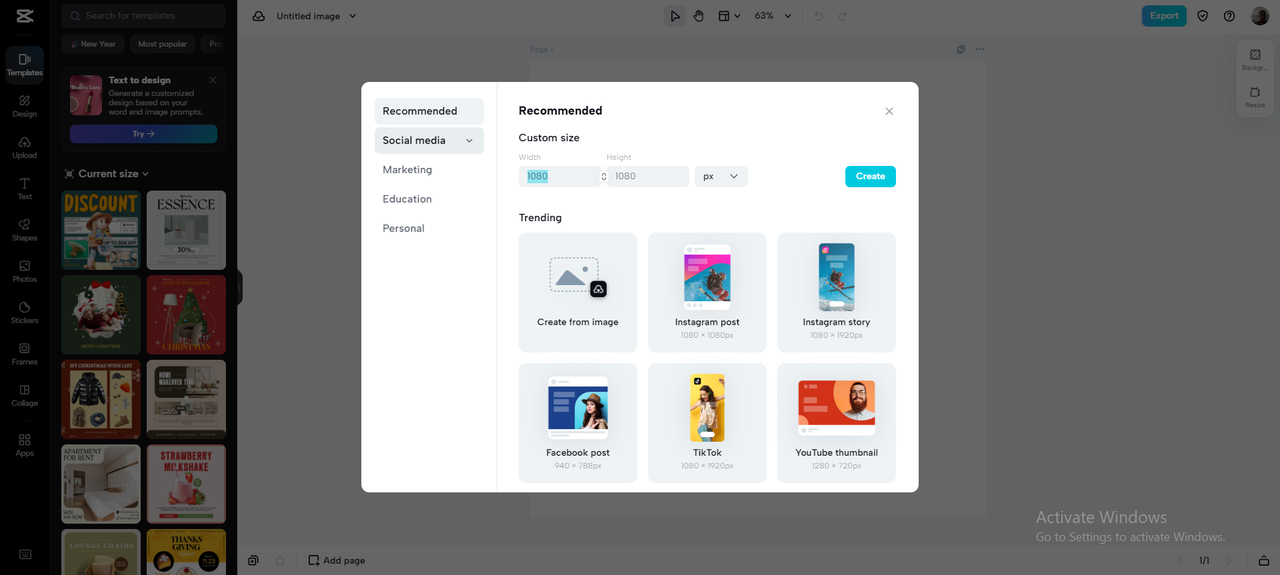Viewport: 1280px width, 575px height.
Task: Open the Untitled image name dropdown
Action: 317,16
